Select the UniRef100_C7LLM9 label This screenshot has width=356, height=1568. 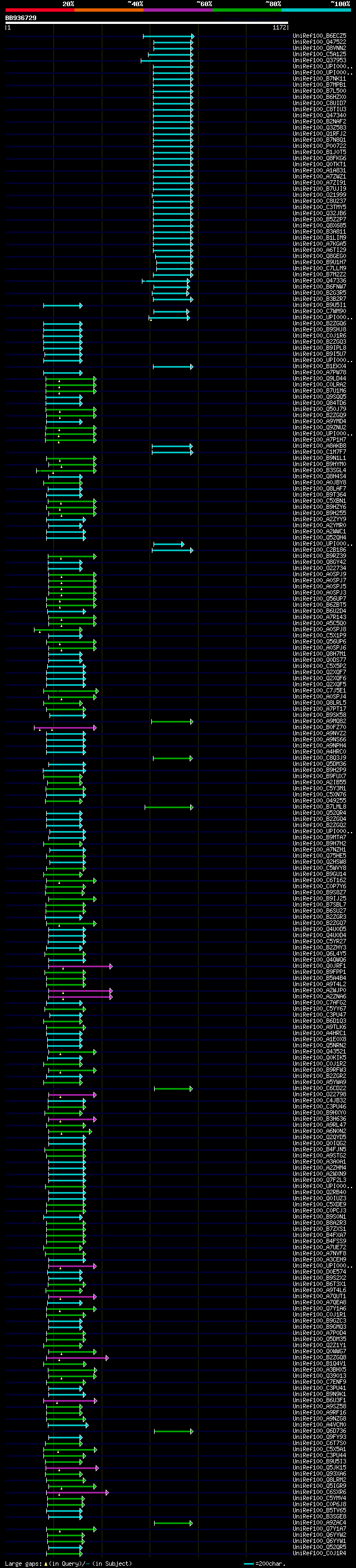[319, 269]
